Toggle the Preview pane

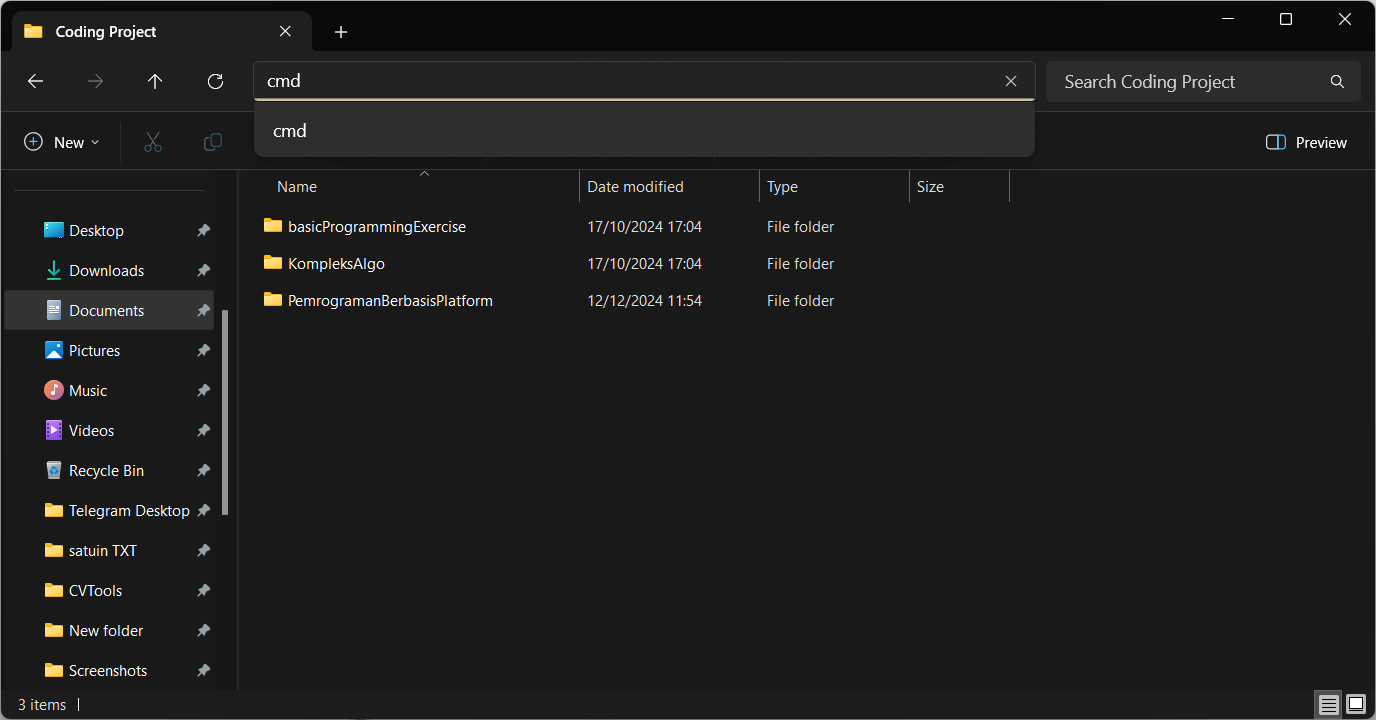click(x=1306, y=142)
